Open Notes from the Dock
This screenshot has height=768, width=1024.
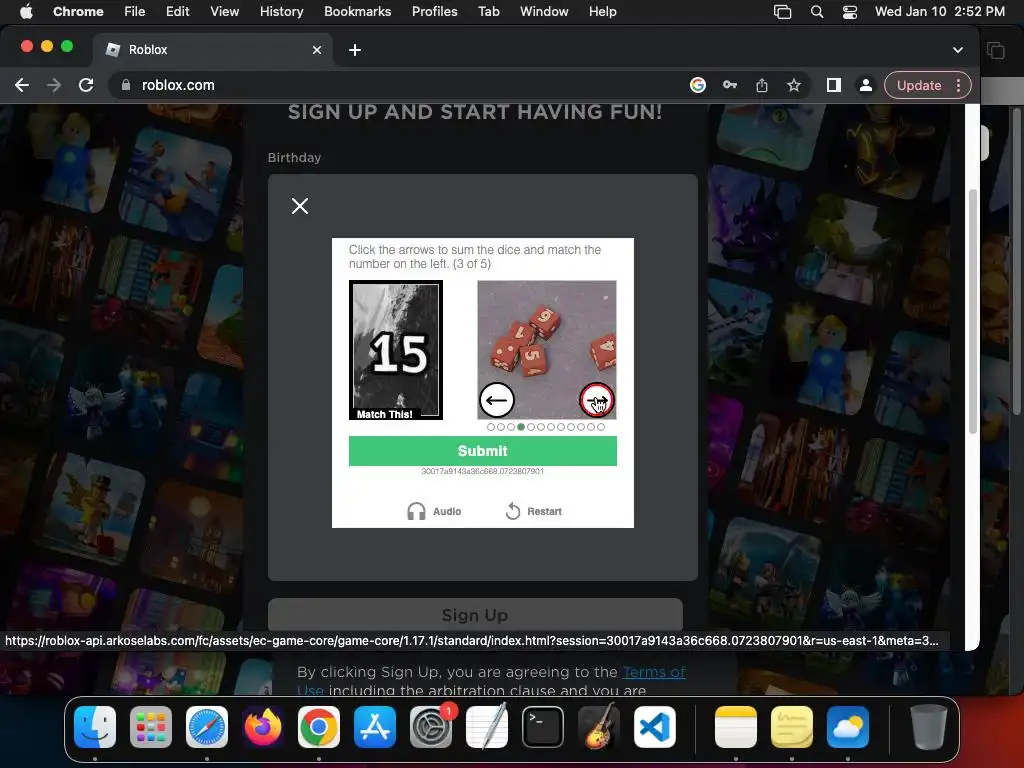tap(735, 727)
